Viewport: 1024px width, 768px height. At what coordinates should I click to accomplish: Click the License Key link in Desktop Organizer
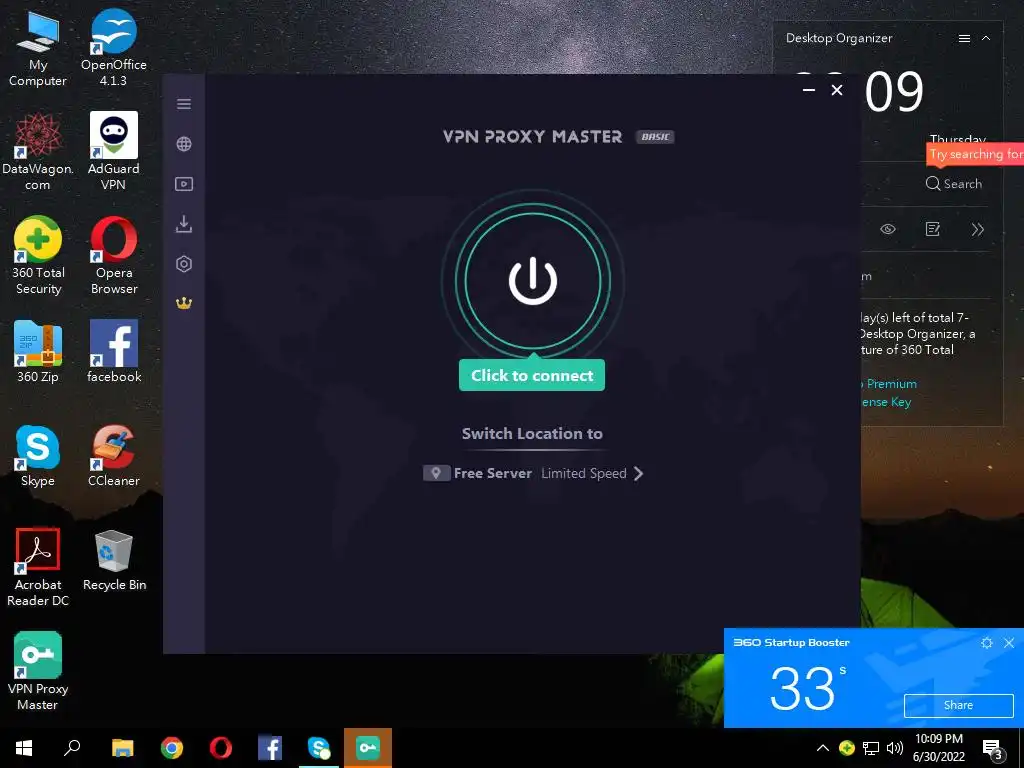(886, 402)
